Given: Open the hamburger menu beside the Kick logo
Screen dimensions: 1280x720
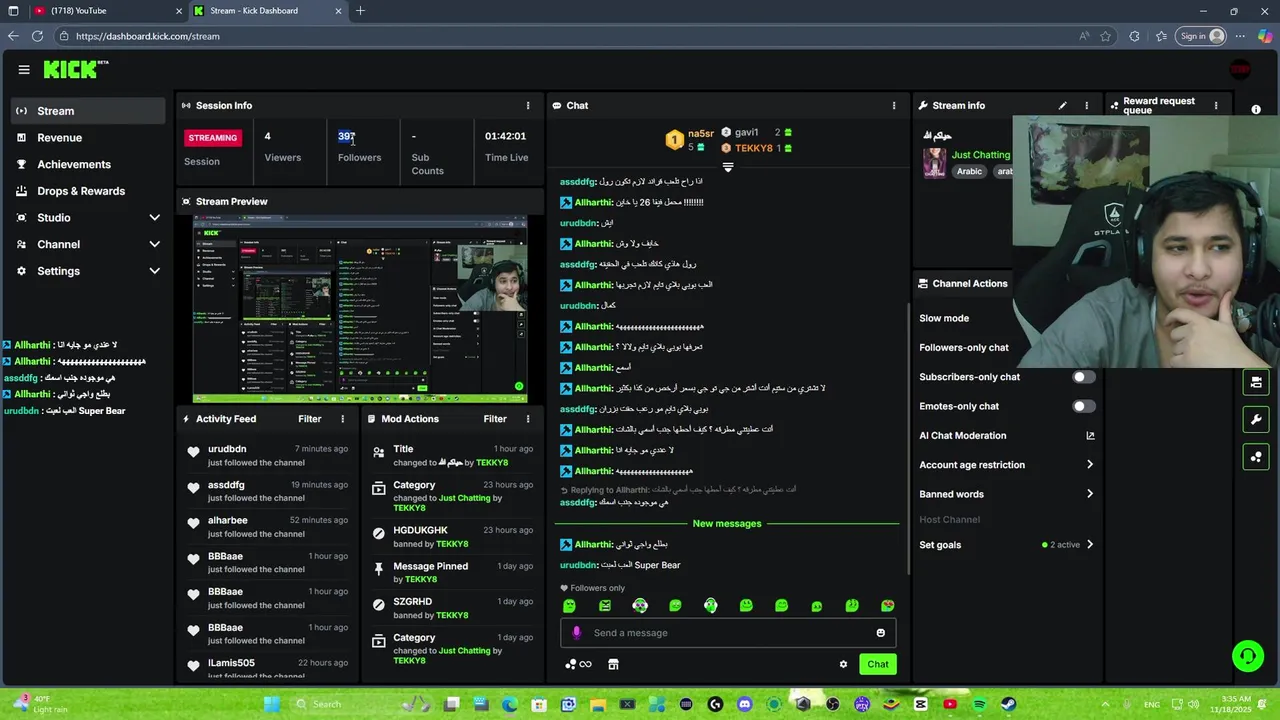Looking at the screenshot, I should (x=24, y=69).
